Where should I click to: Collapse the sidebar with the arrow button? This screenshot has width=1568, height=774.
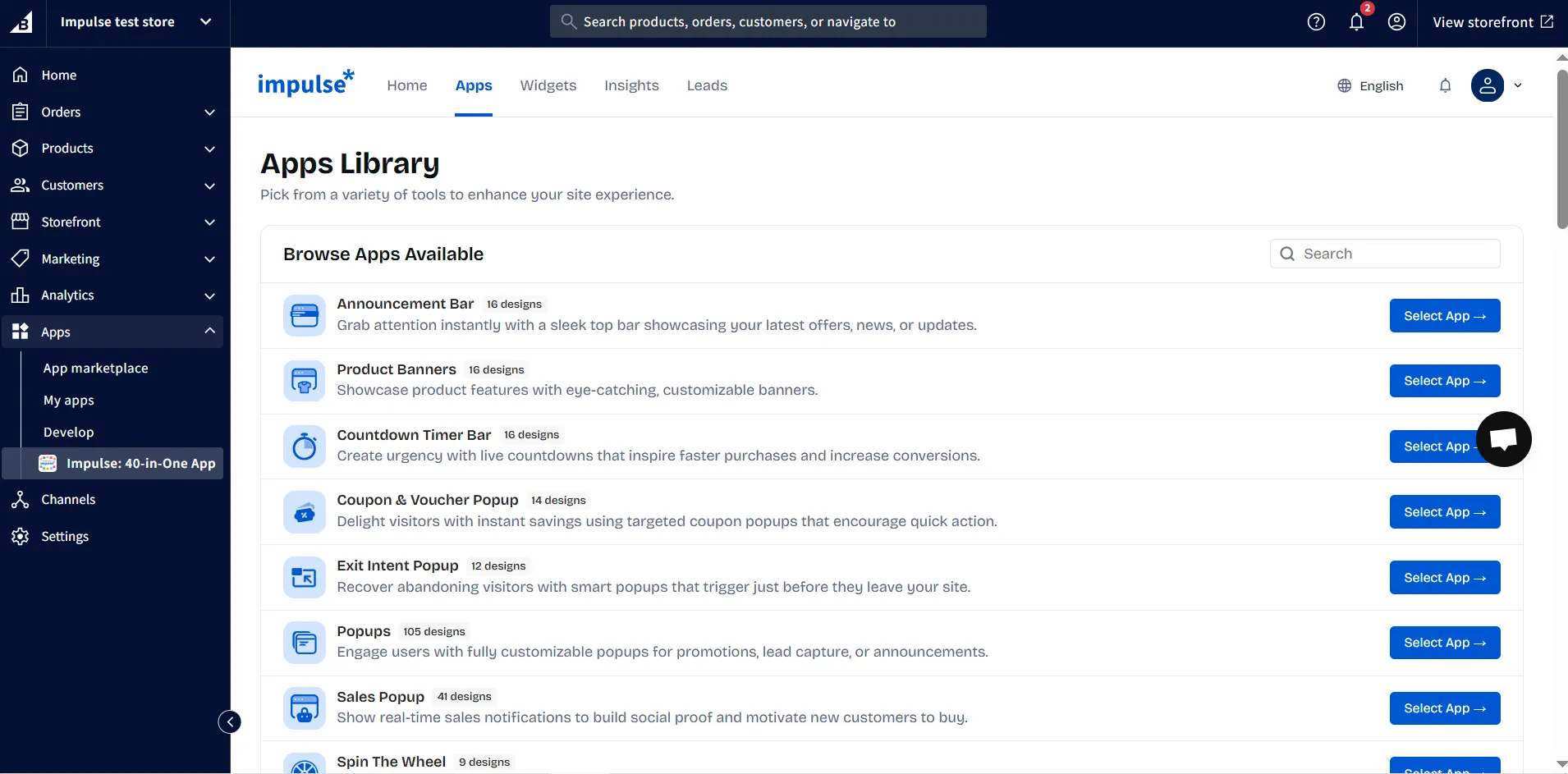[230, 721]
